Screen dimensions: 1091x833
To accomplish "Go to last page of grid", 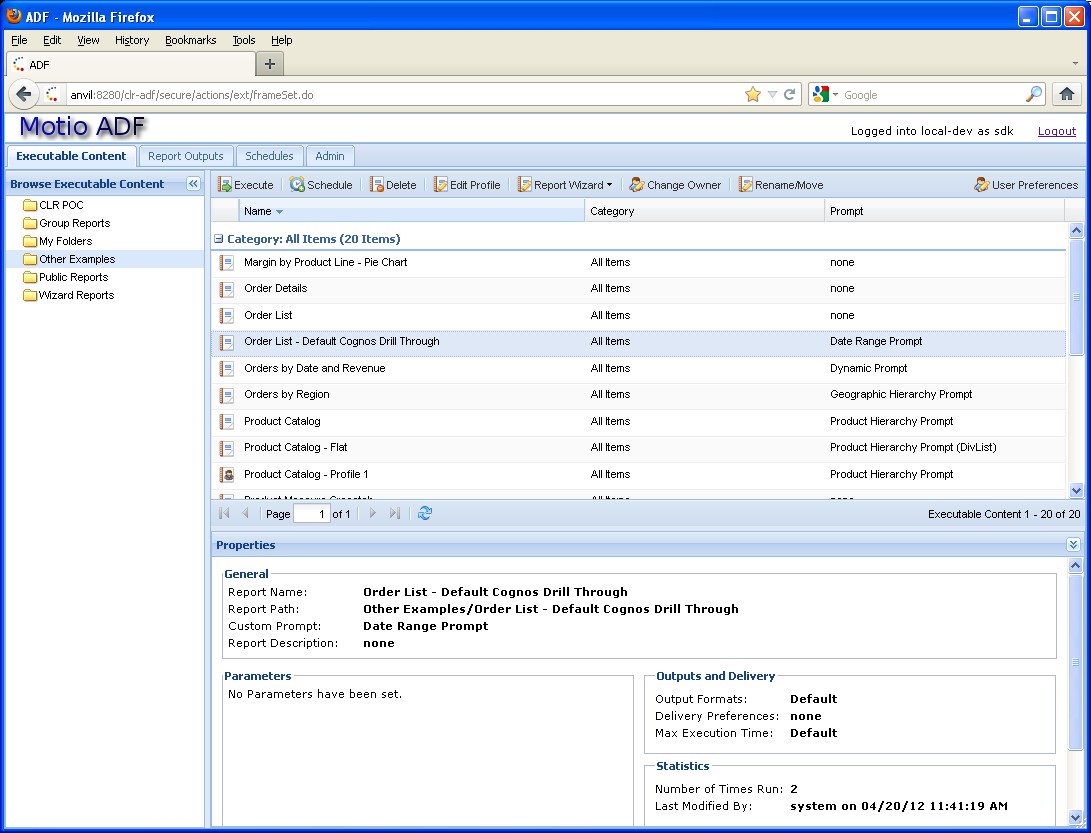I will 395,514.
